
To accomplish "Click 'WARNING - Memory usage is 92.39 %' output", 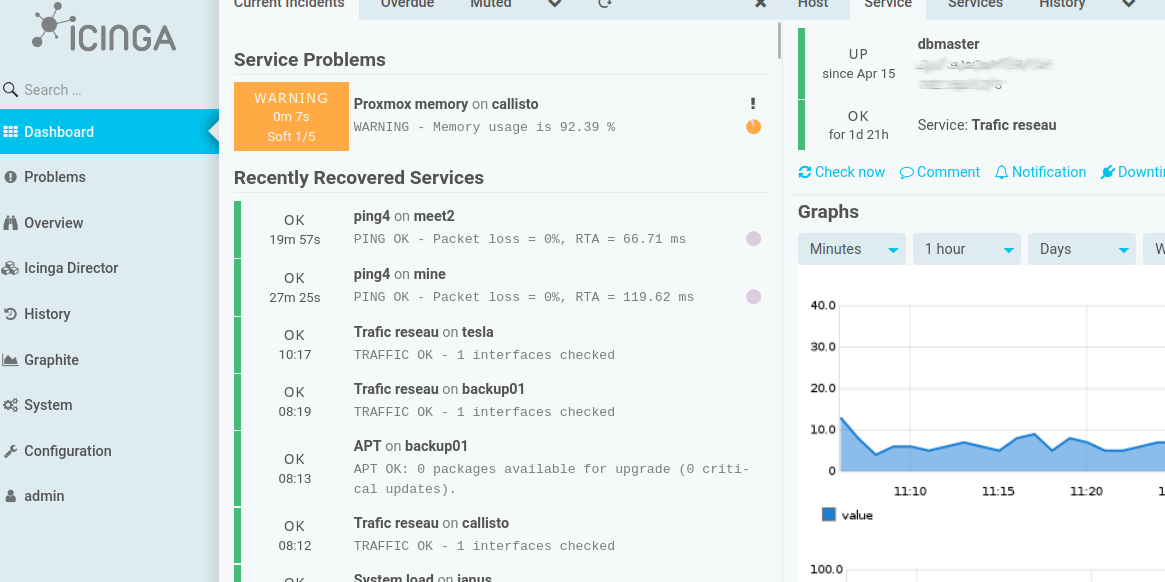I will coord(484,127).
